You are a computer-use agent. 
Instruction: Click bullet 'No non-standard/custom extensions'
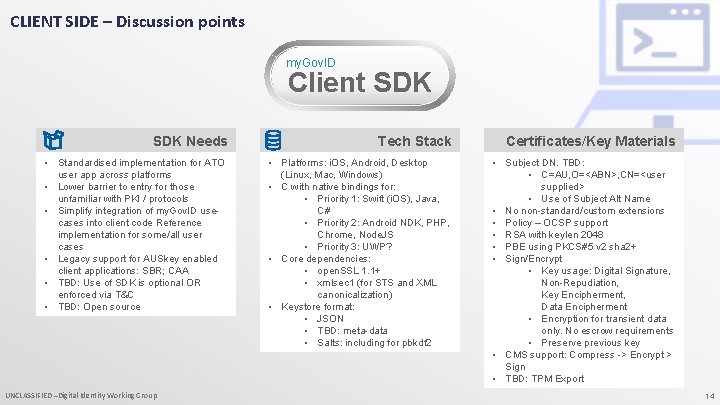point(585,211)
